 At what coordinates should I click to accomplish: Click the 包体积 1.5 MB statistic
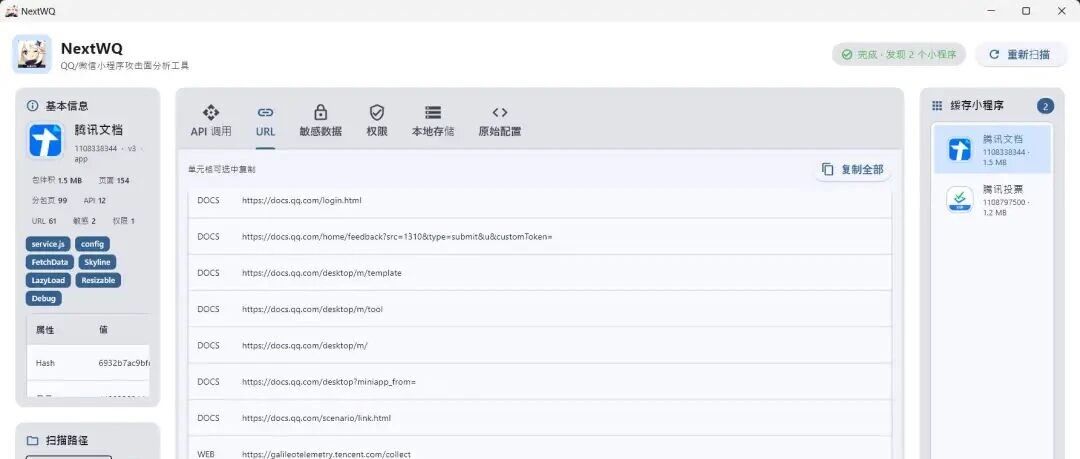pyautogui.click(x=56, y=181)
